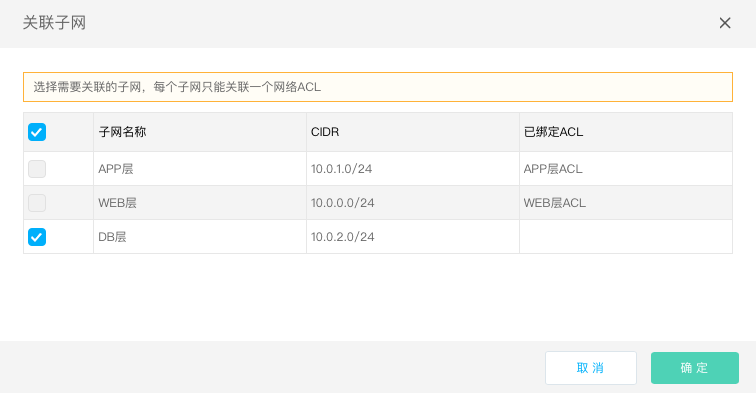This screenshot has height=393, width=756.
Task: Uncheck the DB层 subnet checkbox
Action: coord(37,237)
